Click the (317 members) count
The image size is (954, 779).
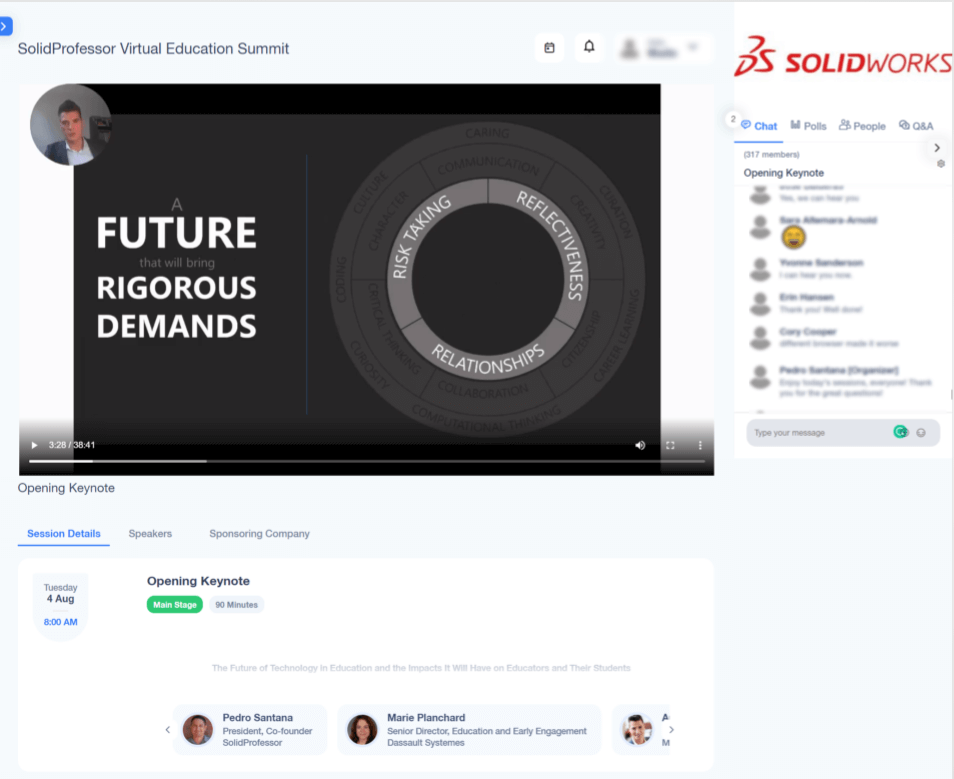pyautogui.click(x=771, y=155)
